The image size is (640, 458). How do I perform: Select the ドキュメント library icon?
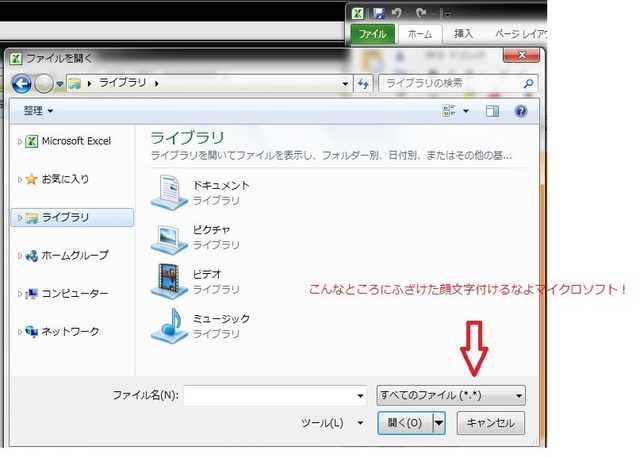click(x=169, y=192)
